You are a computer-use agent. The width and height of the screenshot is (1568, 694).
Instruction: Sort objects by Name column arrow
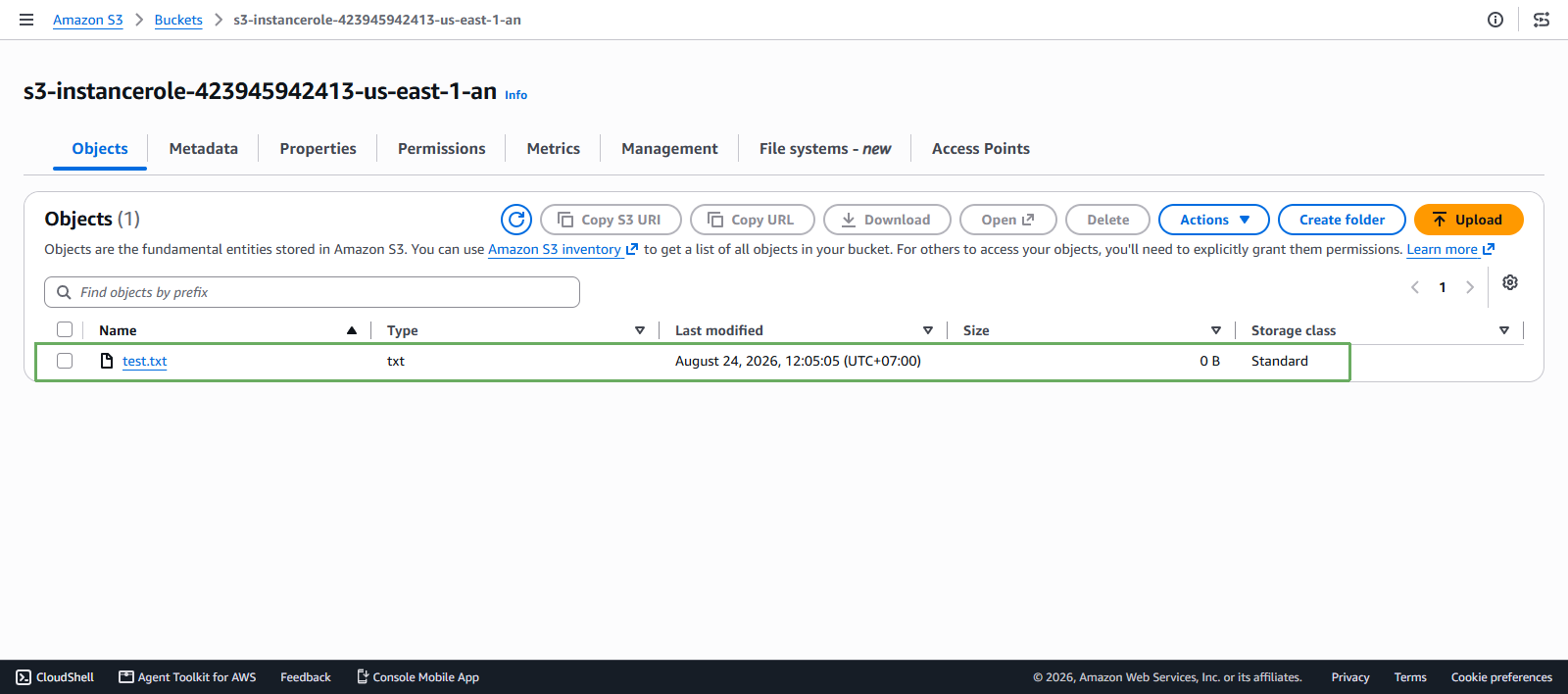(x=352, y=330)
